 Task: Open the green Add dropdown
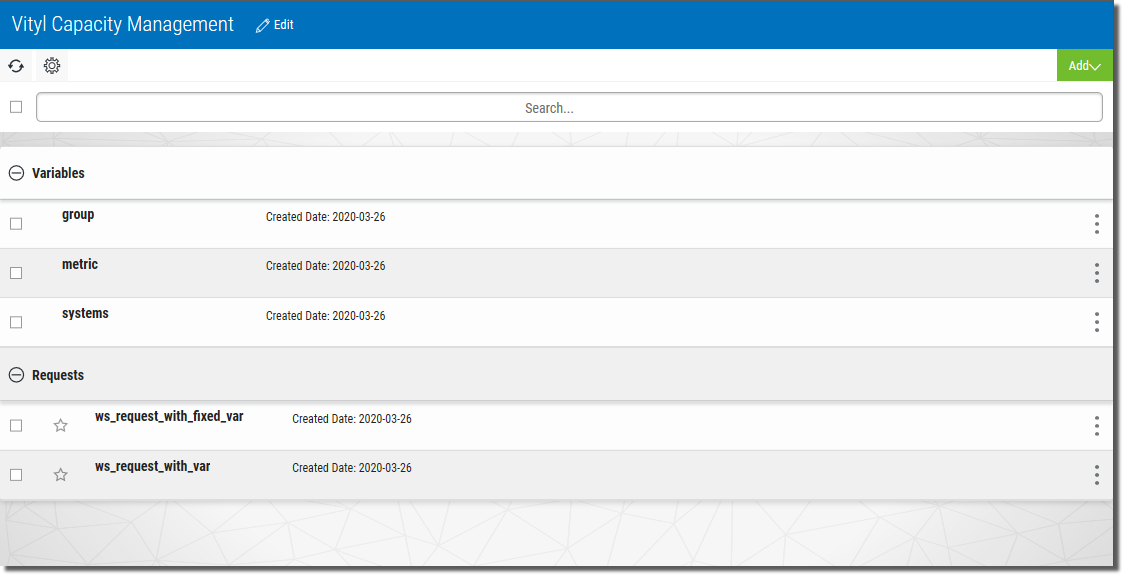point(1084,66)
